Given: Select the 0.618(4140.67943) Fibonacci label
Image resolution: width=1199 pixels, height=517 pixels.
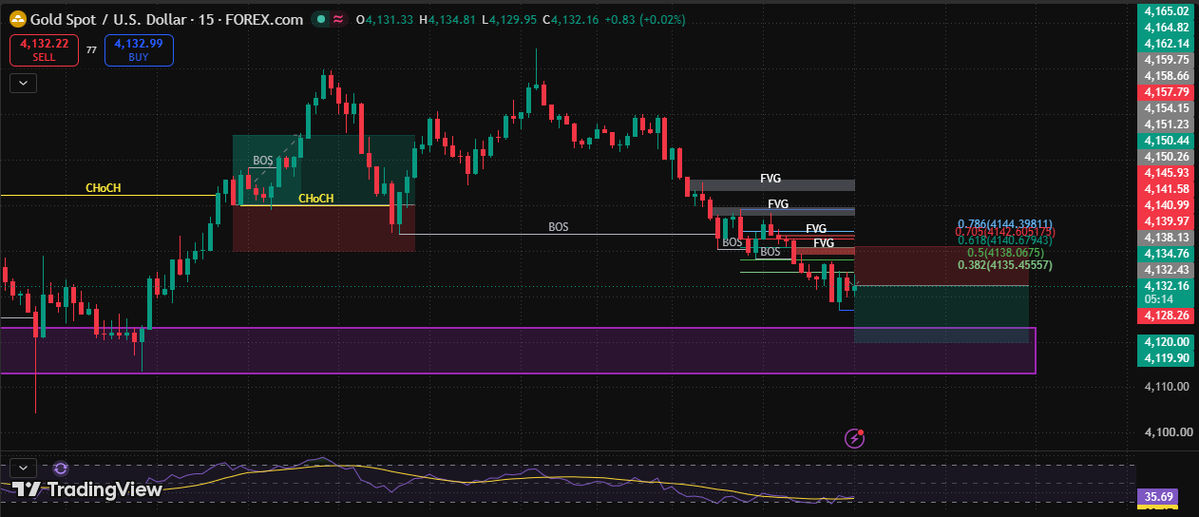Looking at the screenshot, I should 1006,240.
